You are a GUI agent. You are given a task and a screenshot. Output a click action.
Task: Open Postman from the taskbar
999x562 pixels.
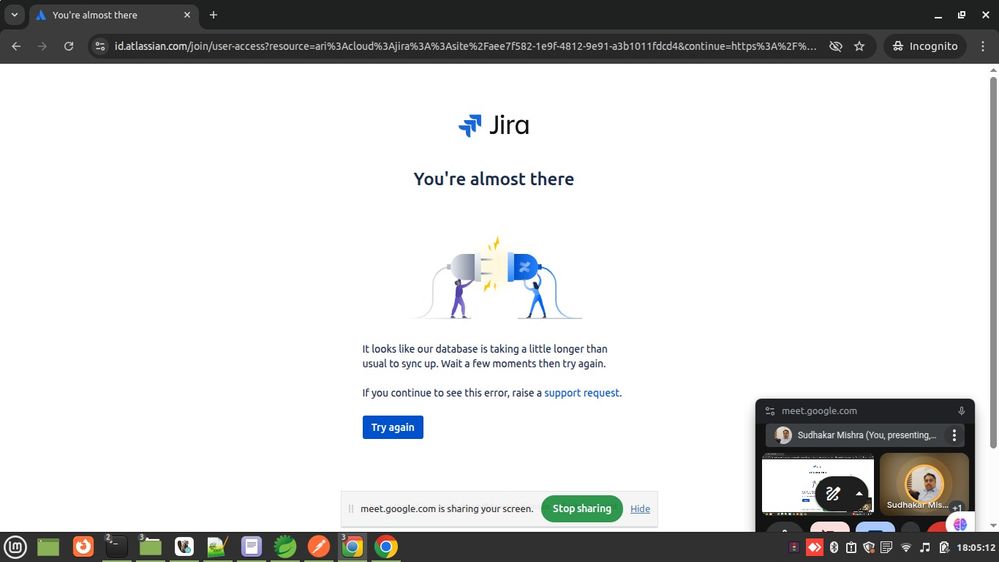319,547
